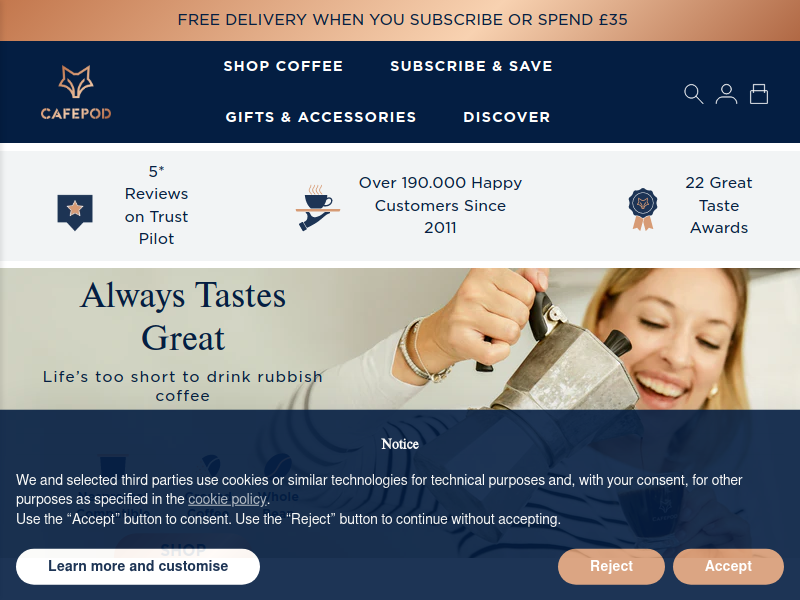This screenshot has width=800, height=600.
Task: Reject cookies in the notice
Action: click(611, 566)
